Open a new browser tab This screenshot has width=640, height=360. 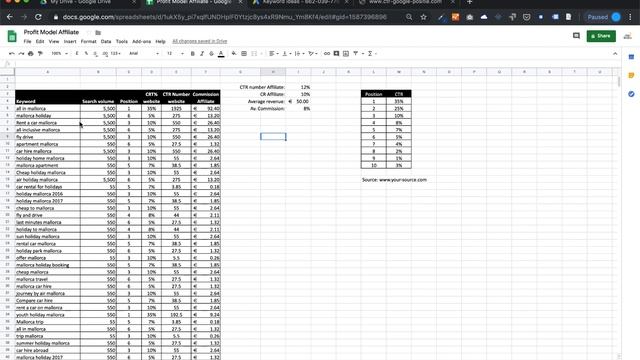click(x=469, y=2)
